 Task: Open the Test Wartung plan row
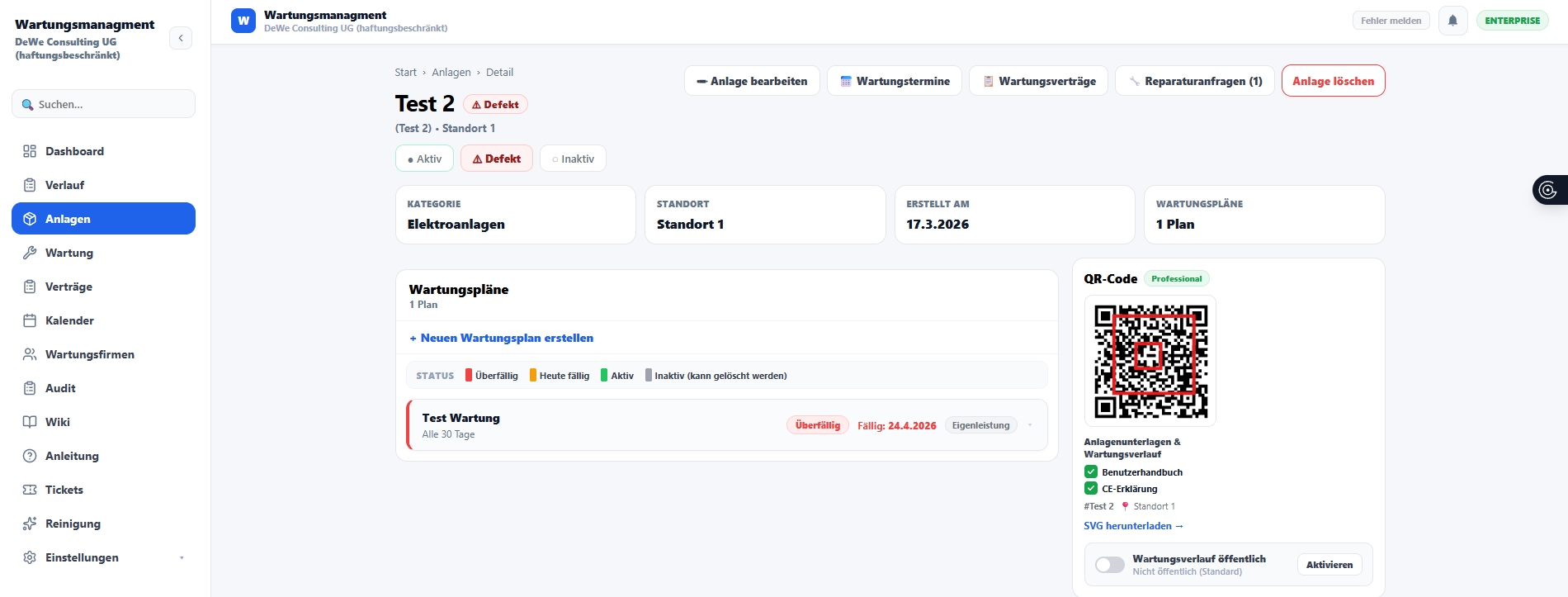pos(727,425)
